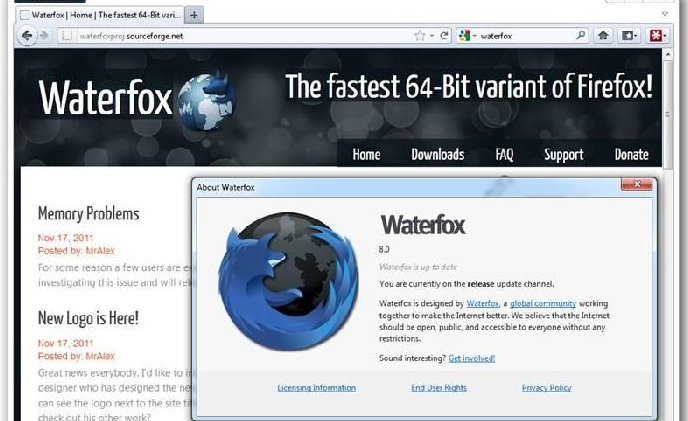Open the Memory Problems post heading
The height and width of the screenshot is (421, 688).
click(89, 213)
